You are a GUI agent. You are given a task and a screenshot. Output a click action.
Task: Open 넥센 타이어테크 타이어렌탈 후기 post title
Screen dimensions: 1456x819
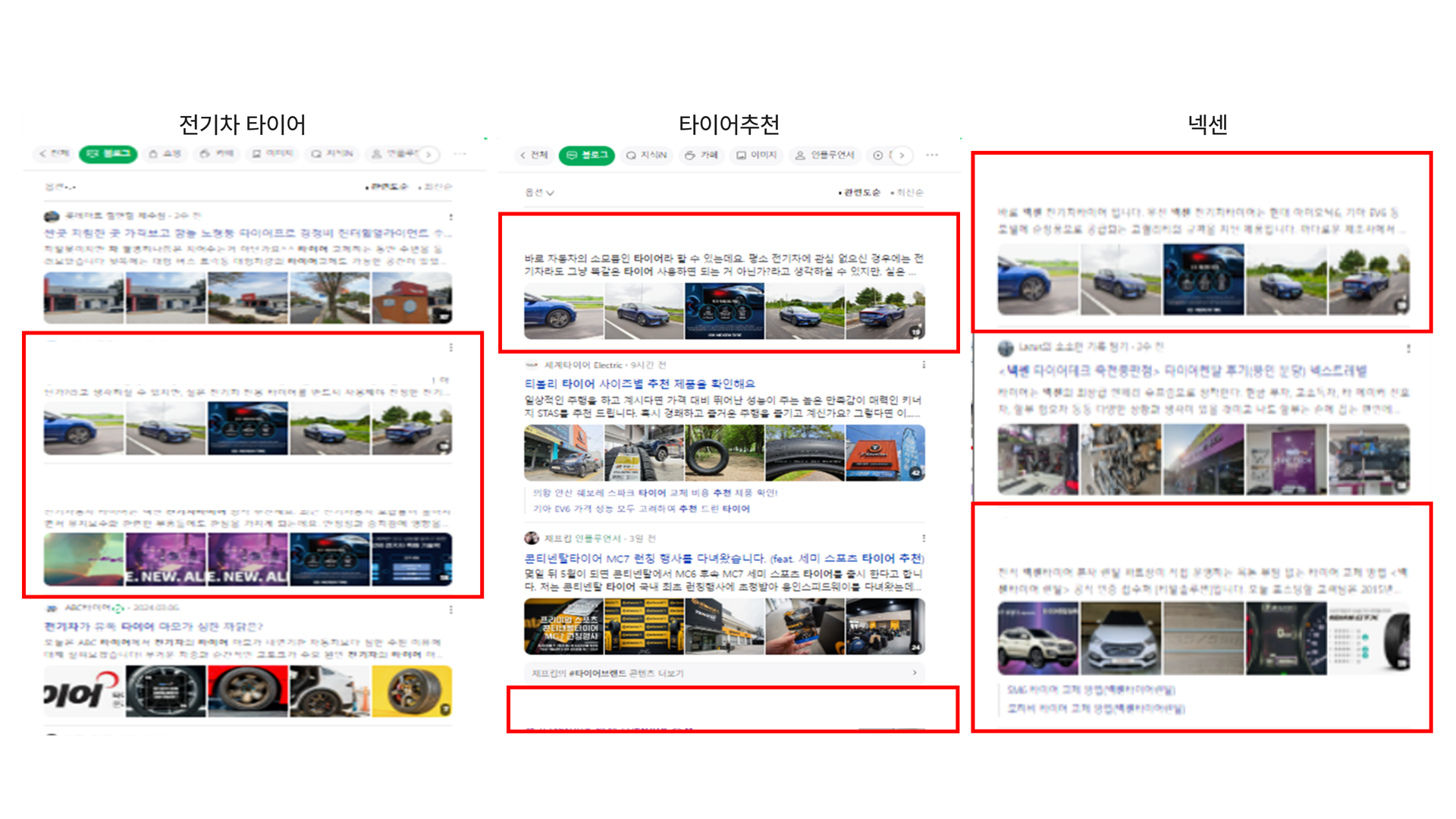pos(1182,371)
